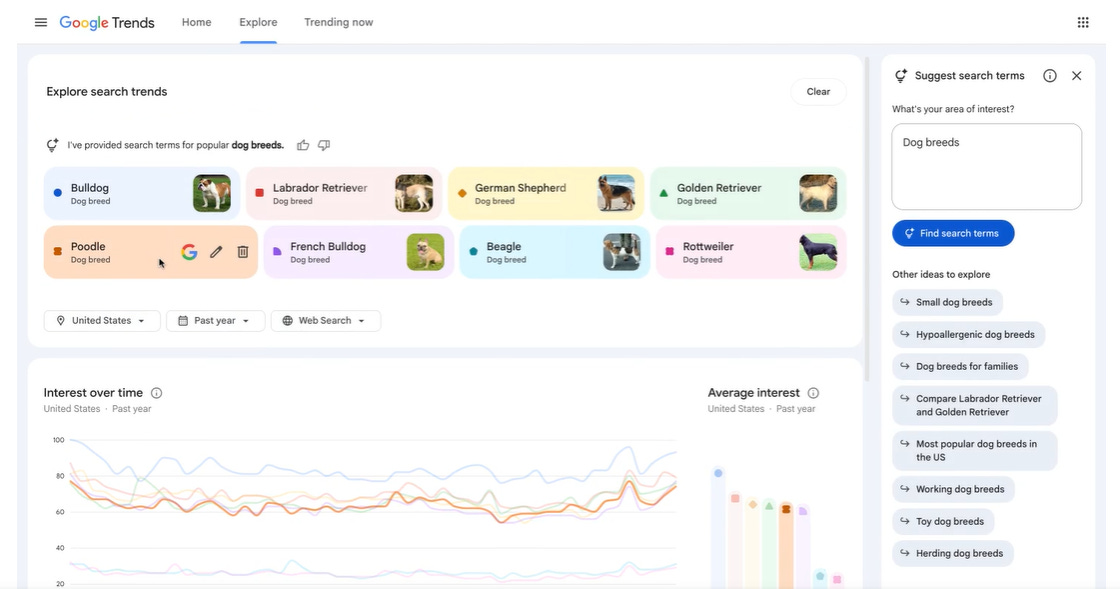Select the Poodle term label

pos(88,246)
